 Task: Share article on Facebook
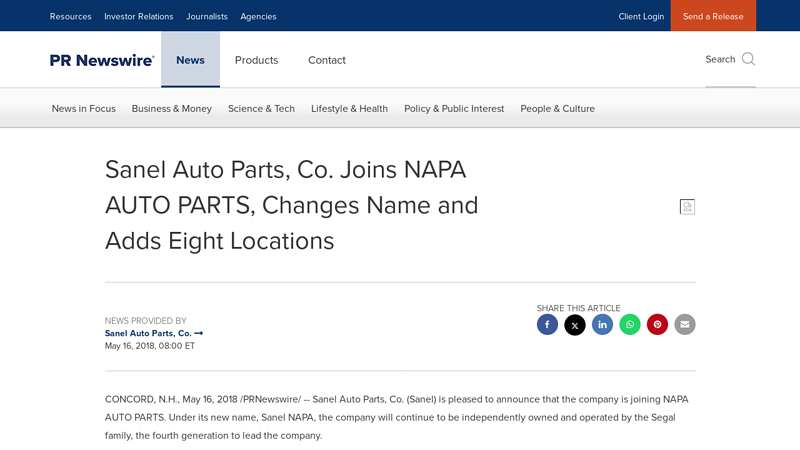point(547,324)
